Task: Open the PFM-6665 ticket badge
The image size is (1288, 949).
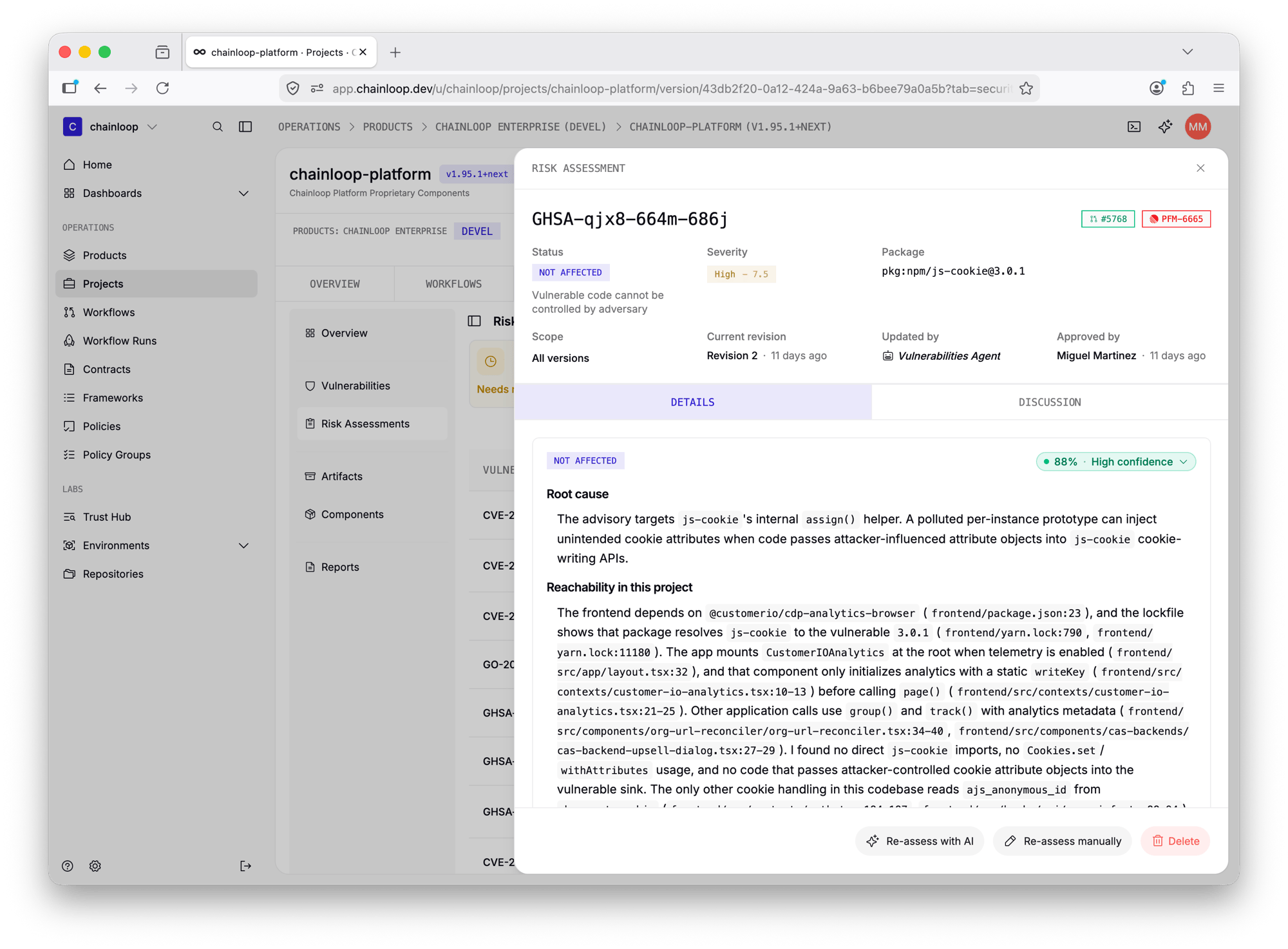Action: [1176, 219]
